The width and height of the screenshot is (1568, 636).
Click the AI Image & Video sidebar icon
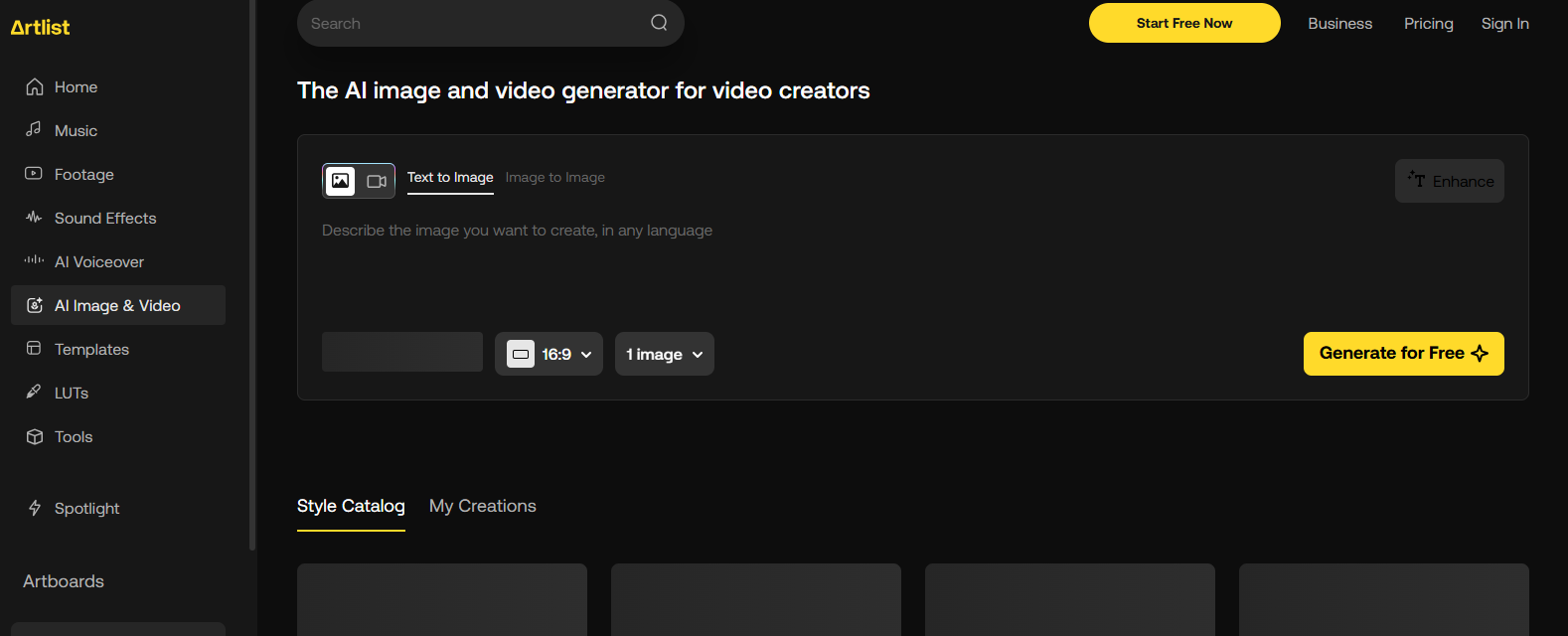click(x=34, y=305)
